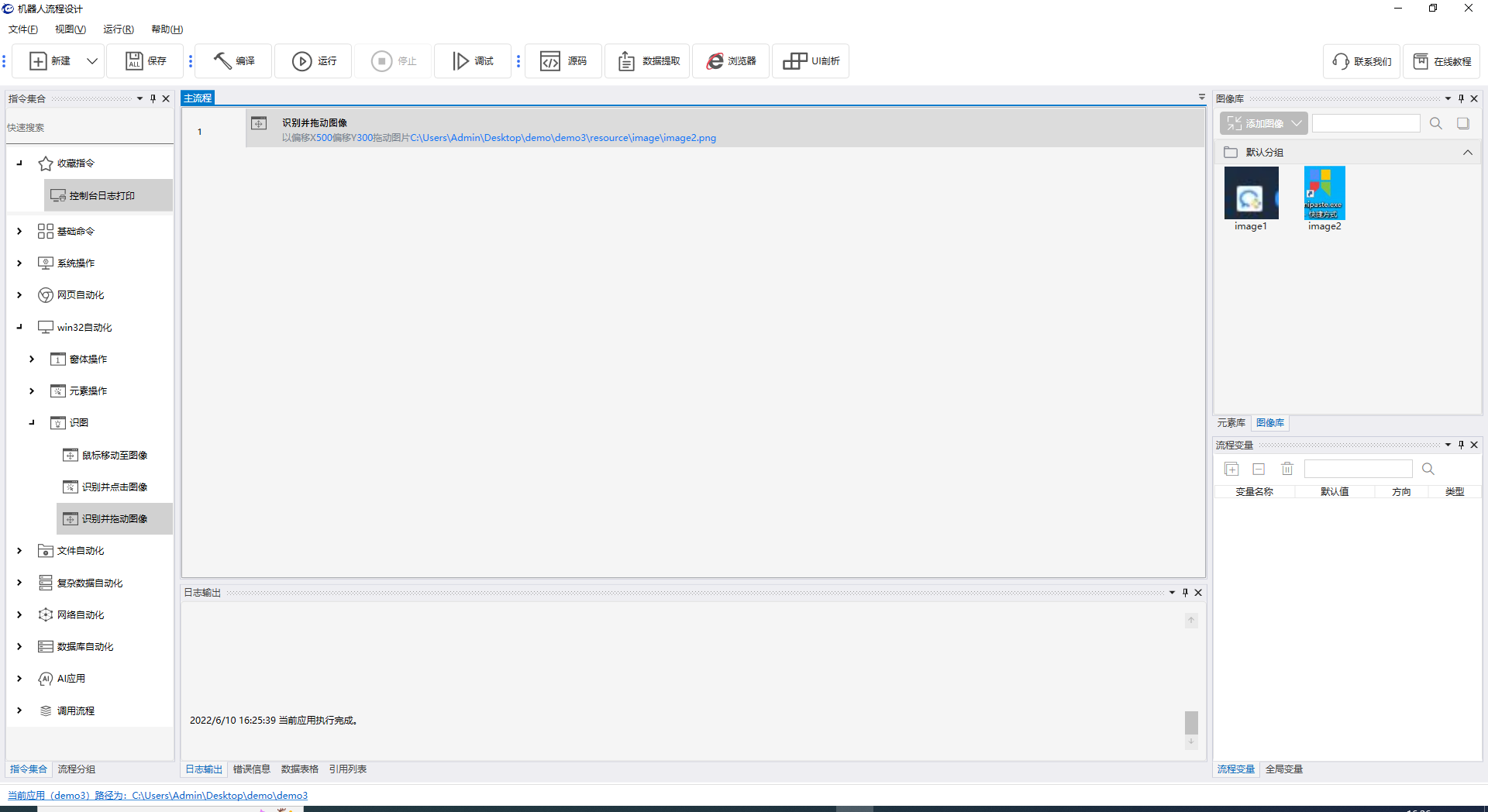Toggle pin on 流程变量 panel

[x=1461, y=445]
